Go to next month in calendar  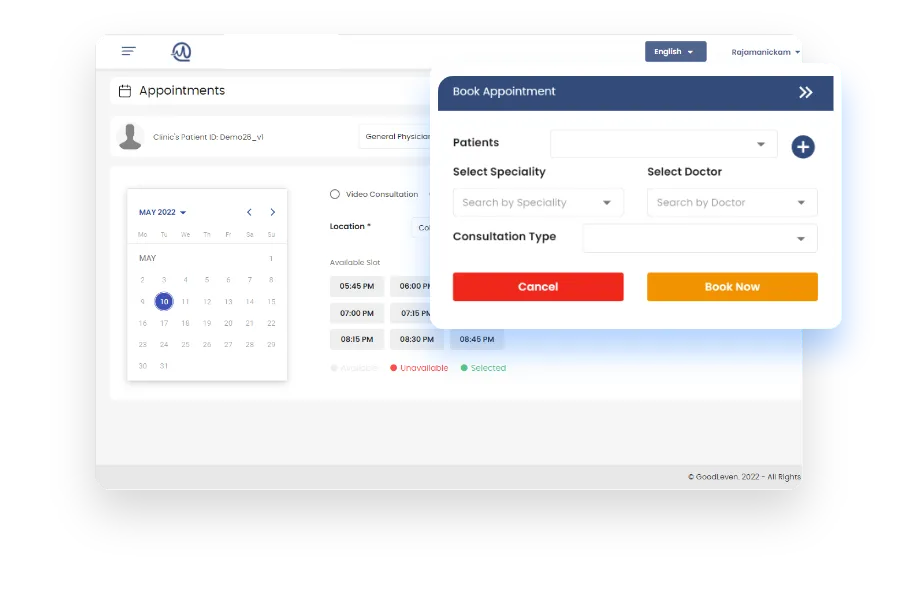click(x=272, y=212)
